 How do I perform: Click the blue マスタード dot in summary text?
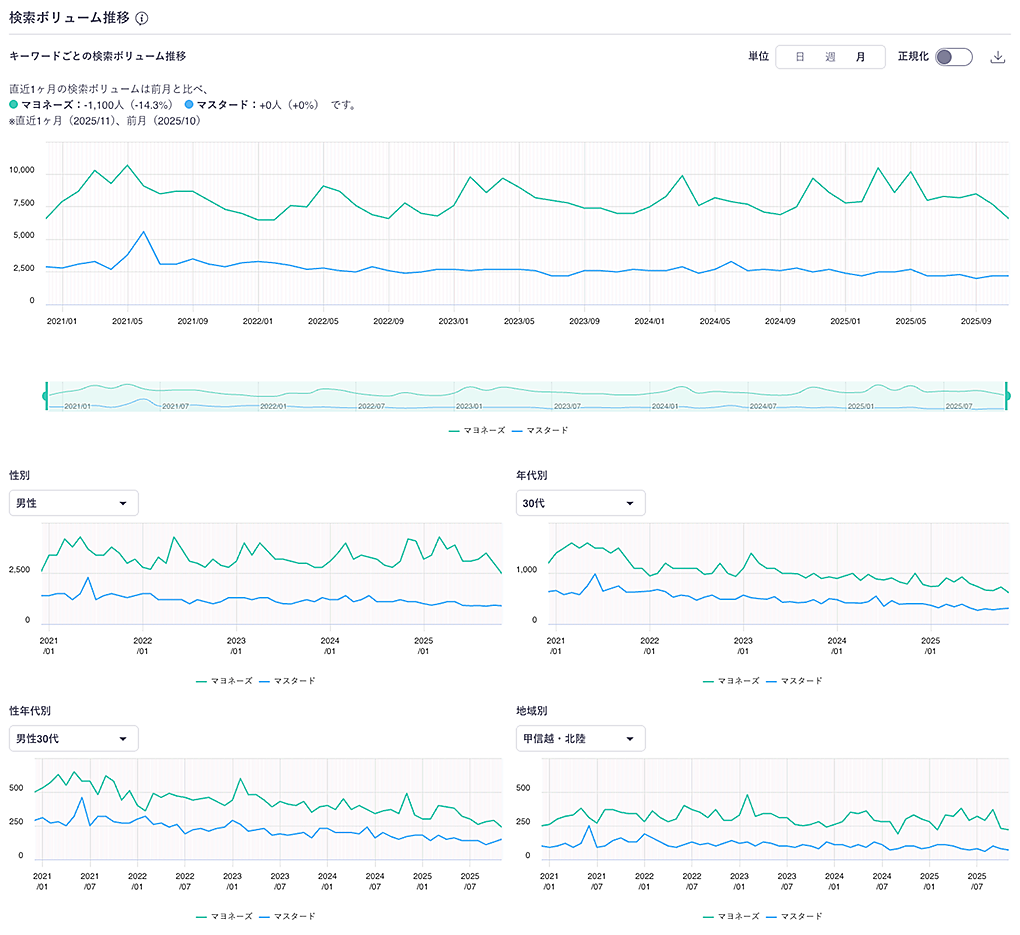tap(189, 104)
